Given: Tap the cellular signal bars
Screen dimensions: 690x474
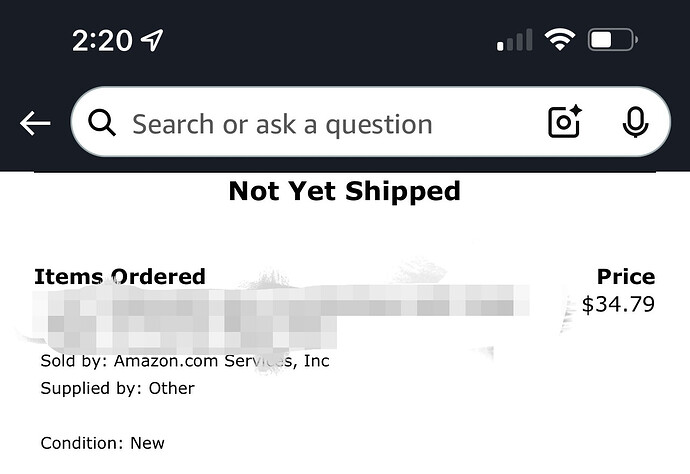Looking at the screenshot, I should tap(515, 42).
